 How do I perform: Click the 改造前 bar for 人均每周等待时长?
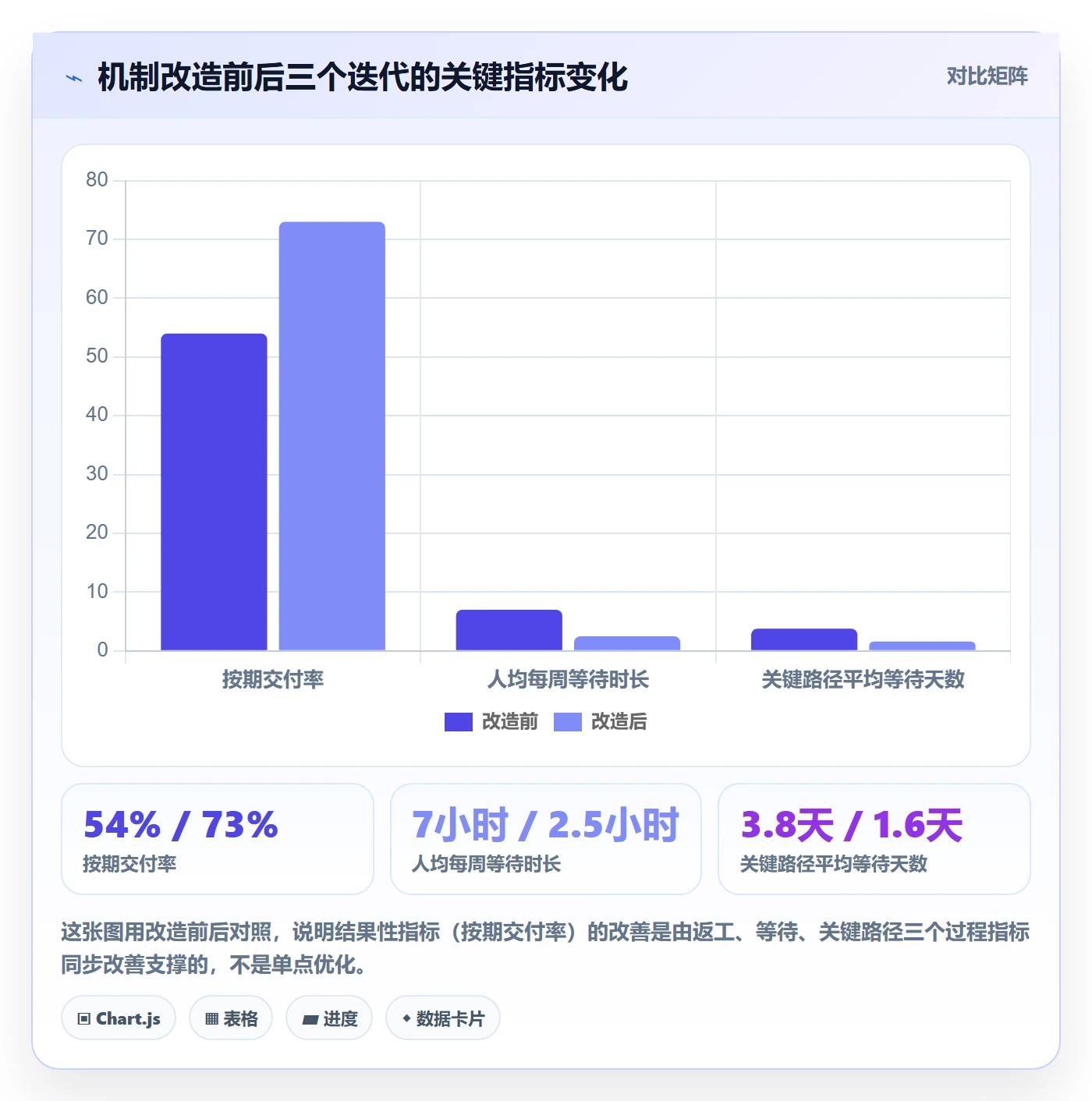click(509, 630)
